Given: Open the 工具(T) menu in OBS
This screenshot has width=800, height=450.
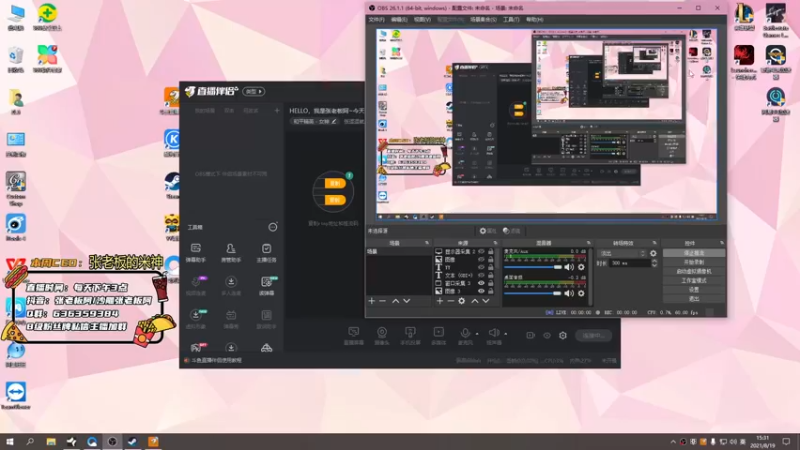Looking at the screenshot, I should coord(511,19).
